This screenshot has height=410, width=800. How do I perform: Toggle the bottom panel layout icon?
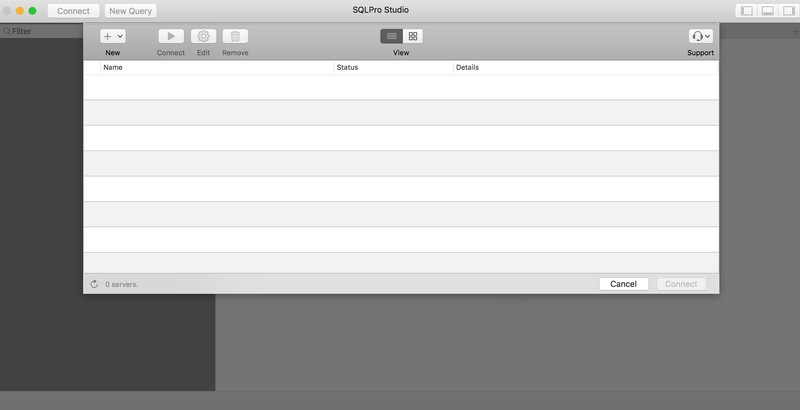(x=767, y=11)
